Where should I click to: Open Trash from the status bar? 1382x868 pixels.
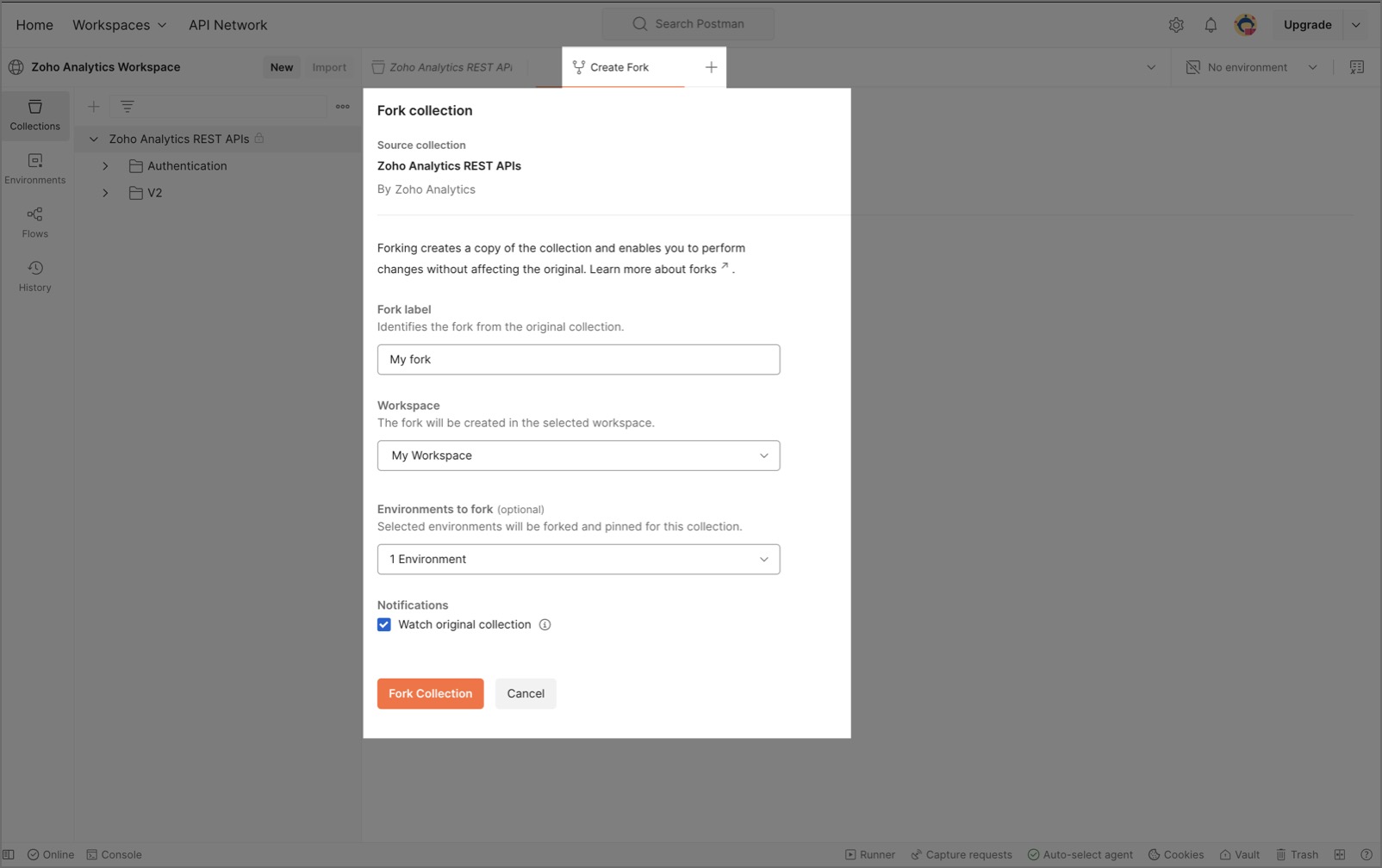click(x=1297, y=855)
